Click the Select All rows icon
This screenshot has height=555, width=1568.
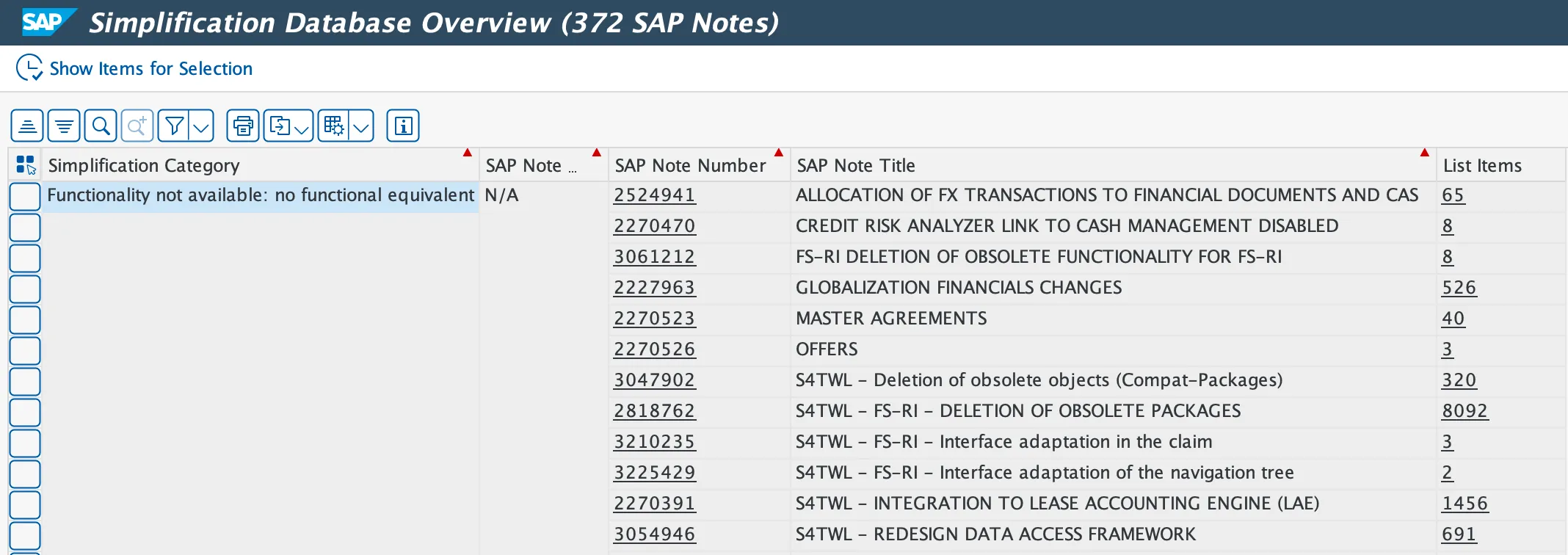(26, 165)
